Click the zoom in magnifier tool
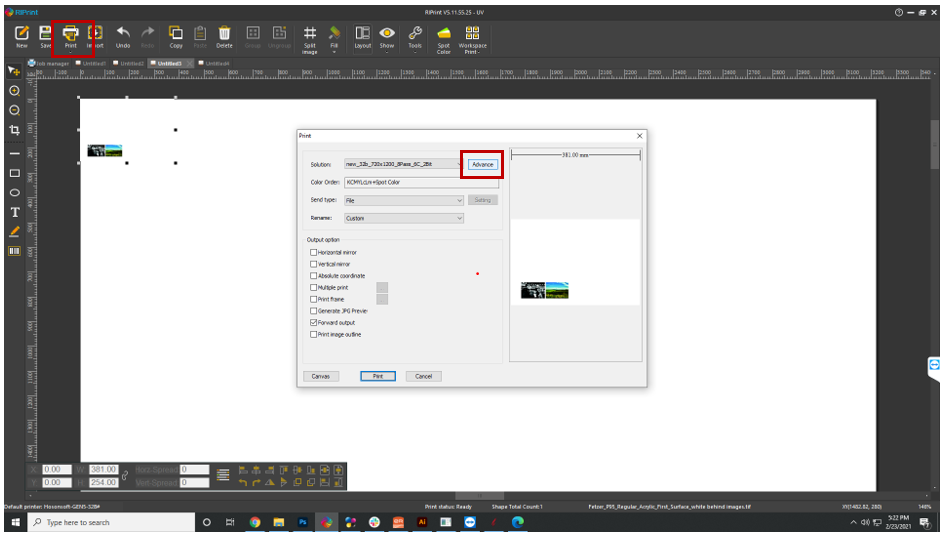The width and height of the screenshot is (945, 538). (x=14, y=91)
